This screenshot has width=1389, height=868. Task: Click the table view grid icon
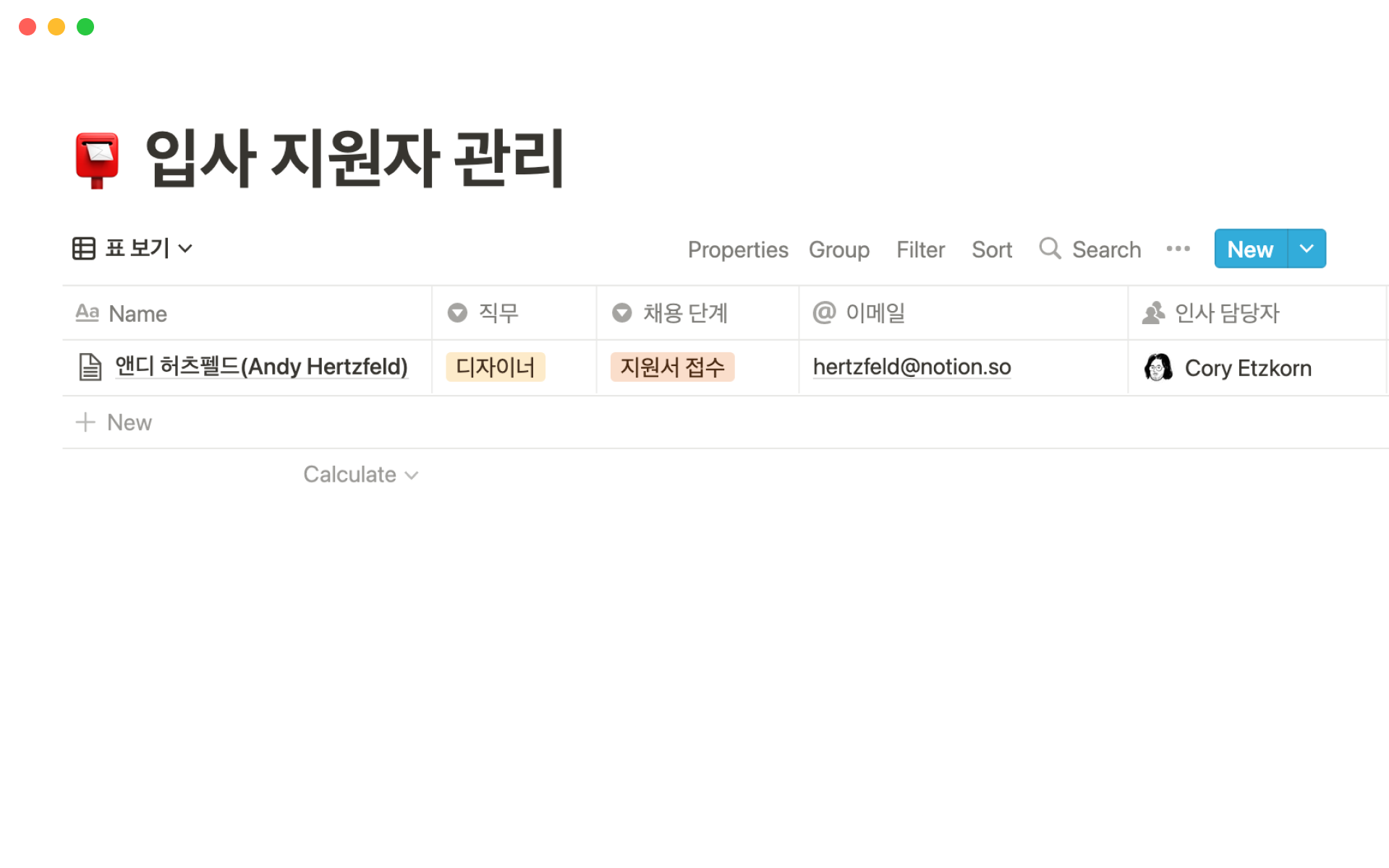click(84, 248)
